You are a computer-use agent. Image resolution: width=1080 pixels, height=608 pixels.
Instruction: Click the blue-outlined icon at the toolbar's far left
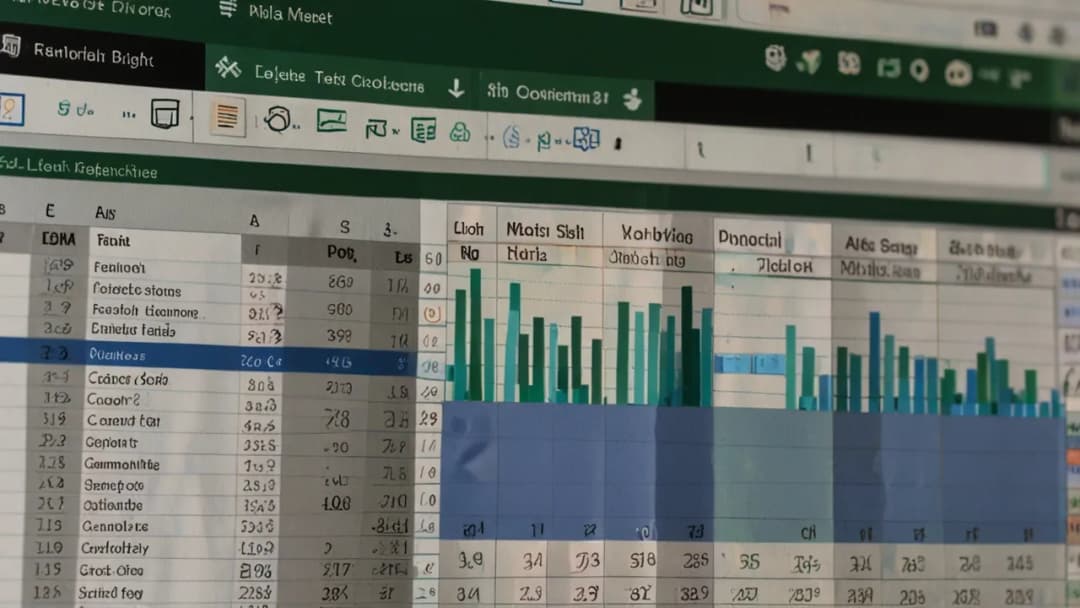[11, 109]
